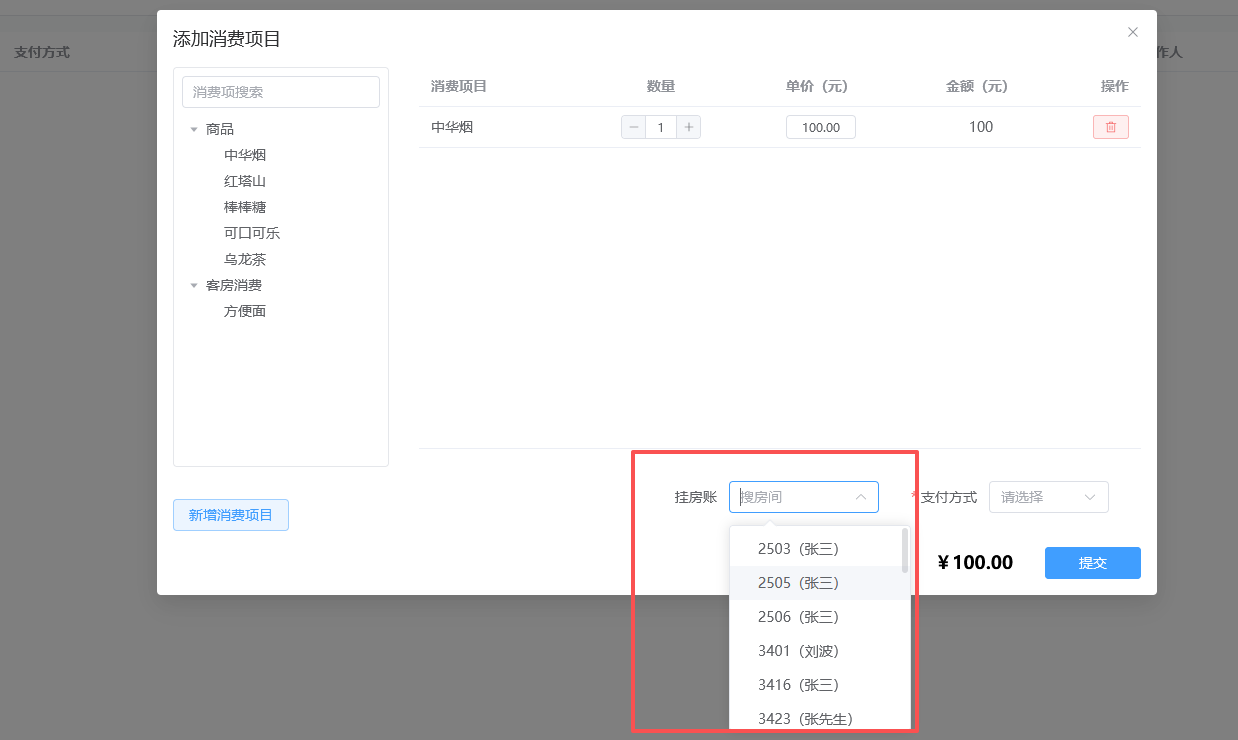
Task: Select 中华烟 in the product tree
Action: tap(245, 155)
